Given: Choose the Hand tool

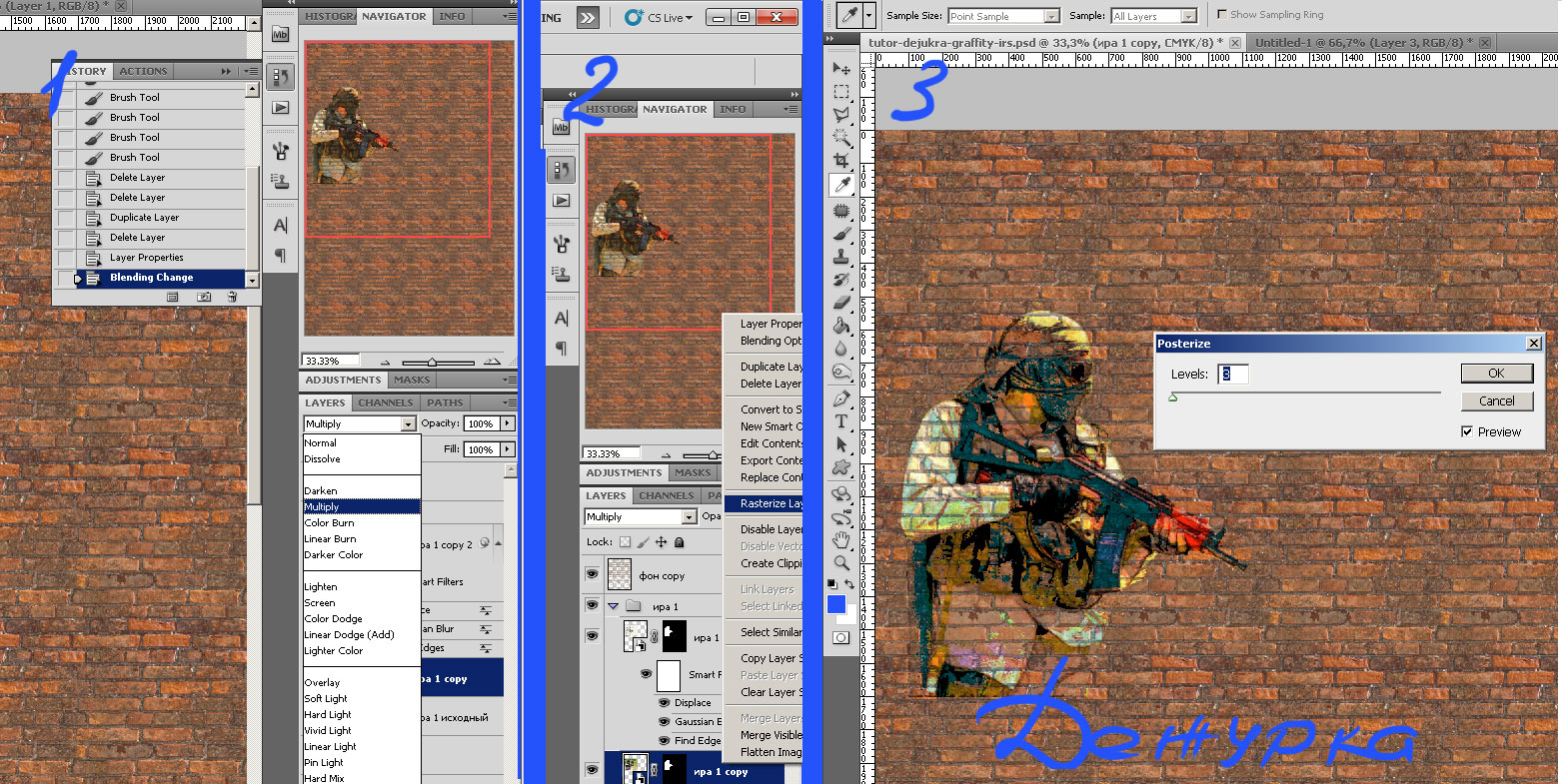Looking at the screenshot, I should coord(841,540).
